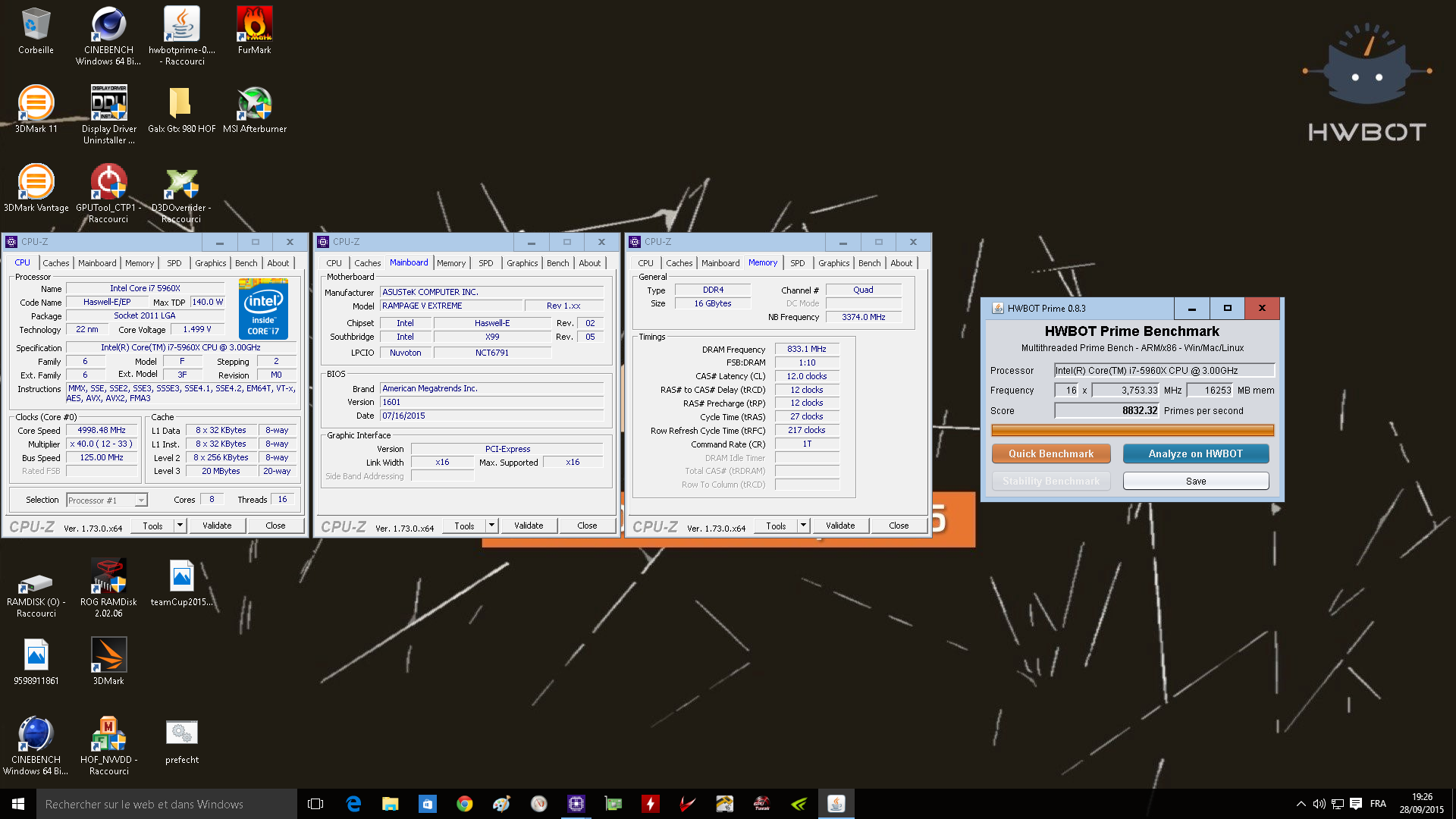Click the CPU-Z icon in taskbar
This screenshot has width=1456, height=819.
pos(576,804)
